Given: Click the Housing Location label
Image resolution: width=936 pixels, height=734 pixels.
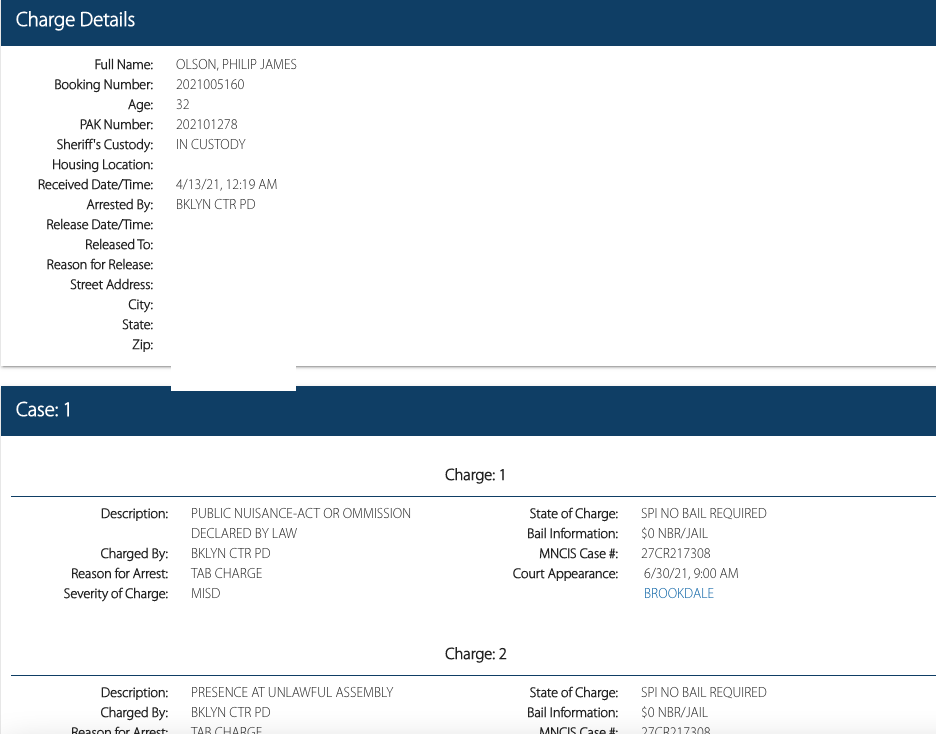Looking at the screenshot, I should (x=103, y=164).
